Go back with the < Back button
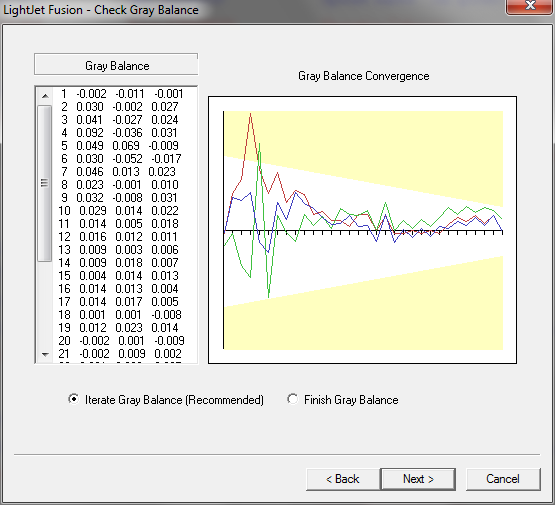555x505 pixels. click(342, 479)
